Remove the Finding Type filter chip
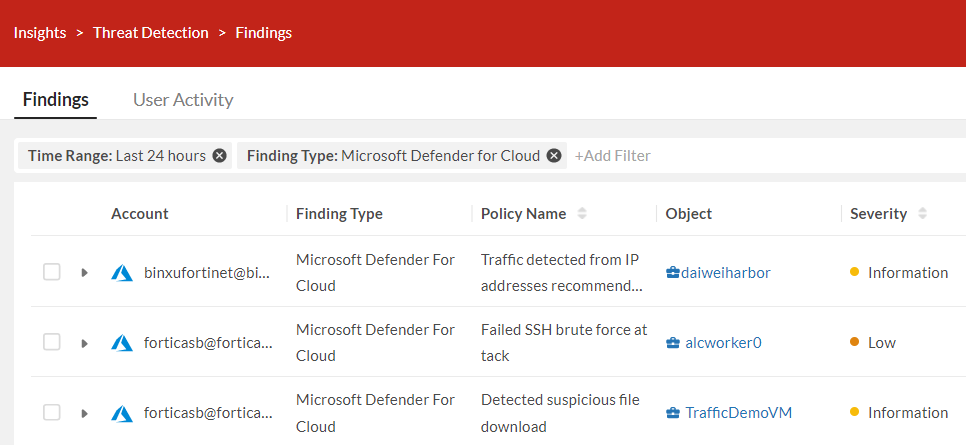This screenshot has height=445, width=966. click(x=554, y=156)
